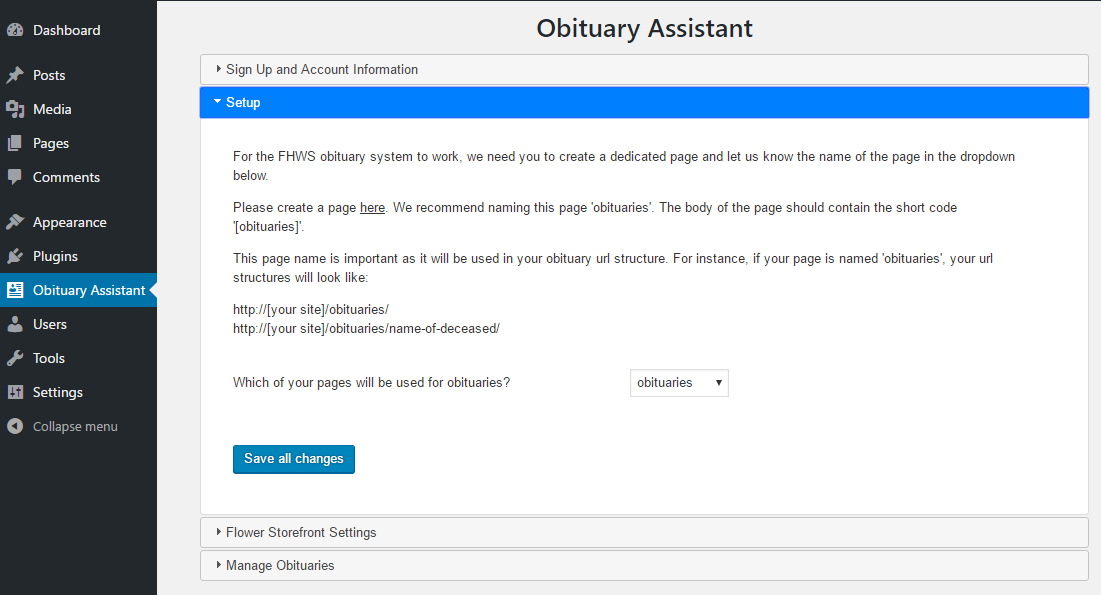Click the Appearance paintbrush icon
The image size is (1101, 595).
(15, 223)
